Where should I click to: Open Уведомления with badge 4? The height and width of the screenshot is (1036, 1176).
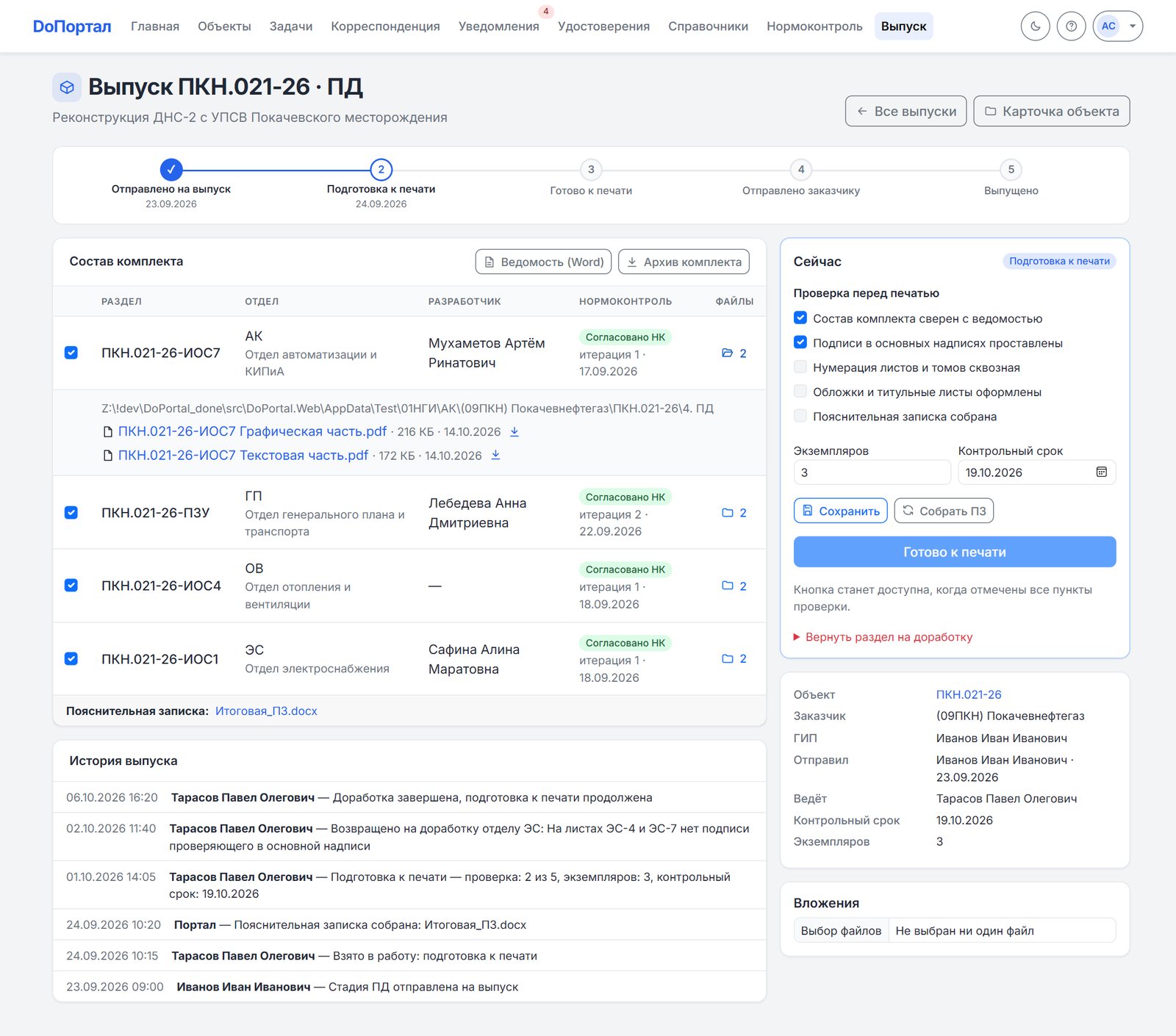click(499, 26)
